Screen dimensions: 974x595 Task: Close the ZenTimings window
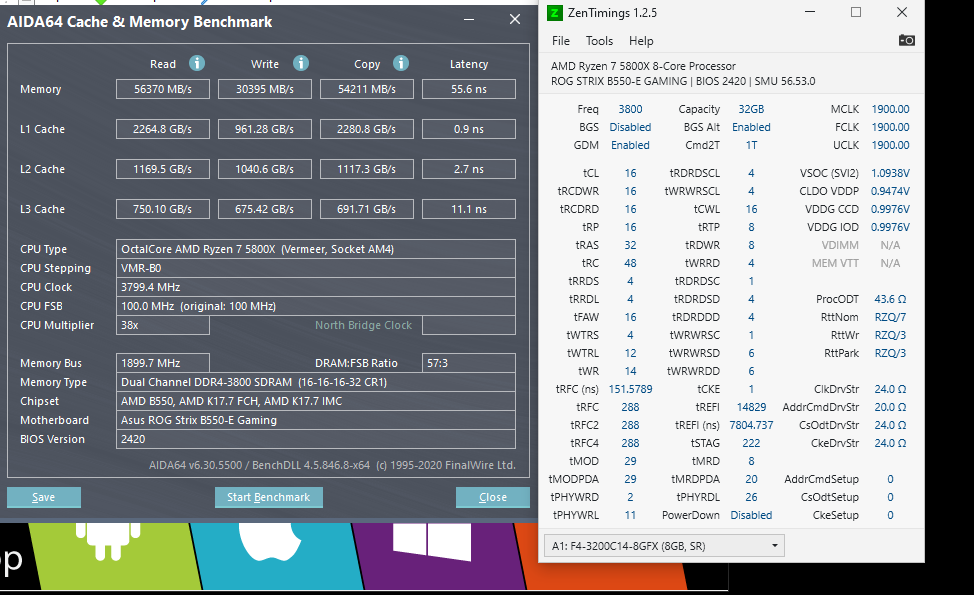click(x=902, y=12)
